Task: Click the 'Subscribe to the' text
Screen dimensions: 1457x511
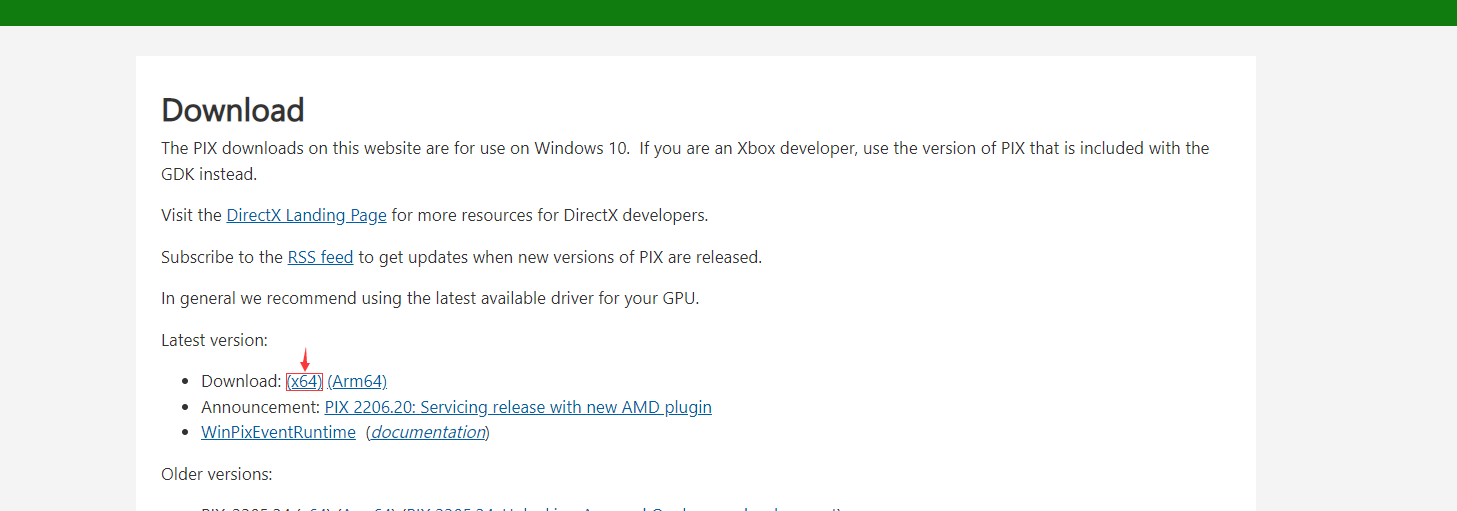Action: (x=222, y=257)
